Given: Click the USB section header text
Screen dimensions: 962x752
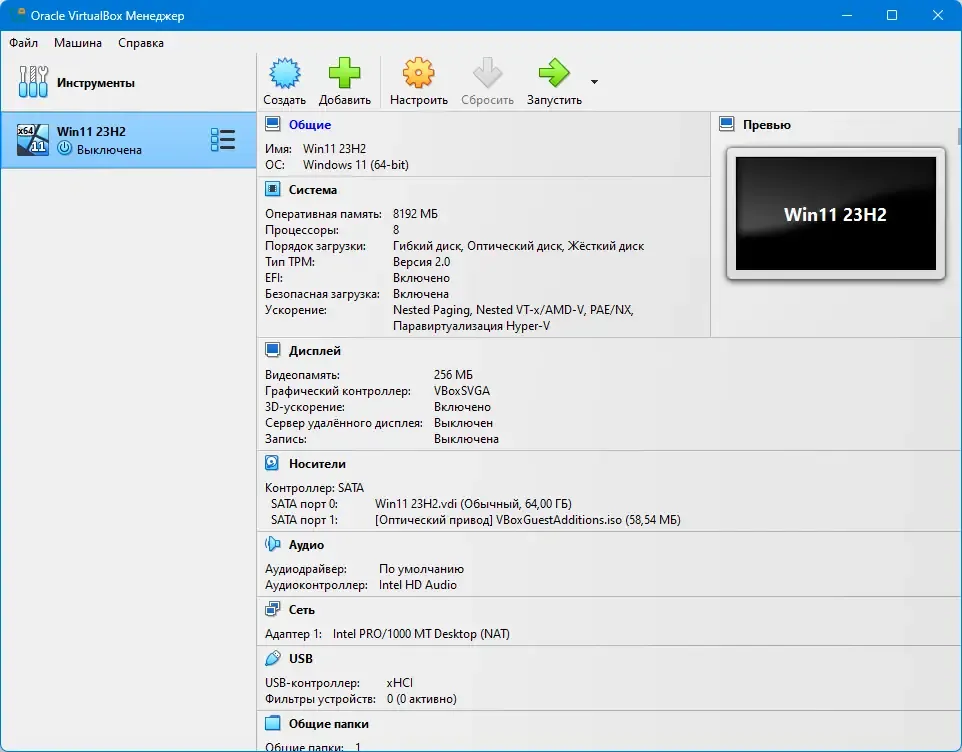Looking at the screenshot, I should (x=301, y=659).
